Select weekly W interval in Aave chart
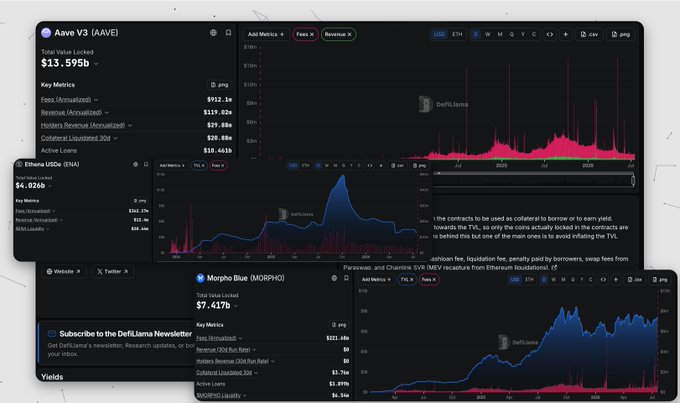The width and height of the screenshot is (680, 403). [x=487, y=34]
